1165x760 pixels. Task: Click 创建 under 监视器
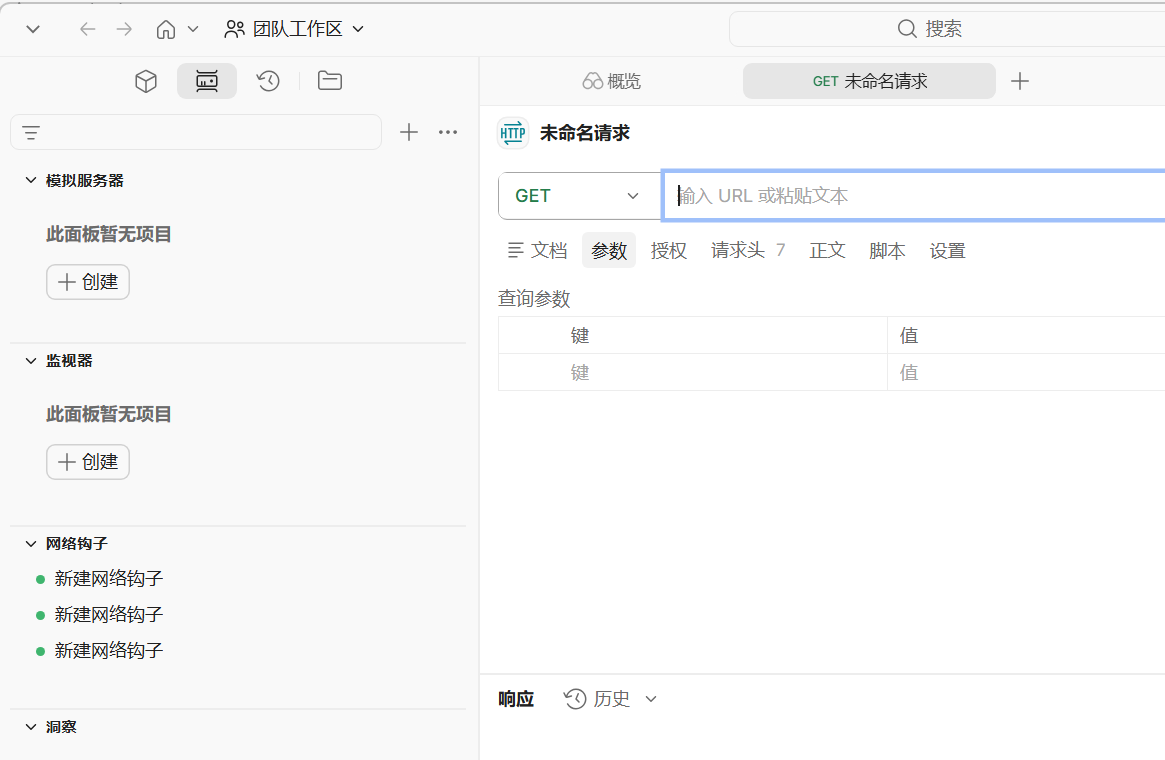pos(88,462)
